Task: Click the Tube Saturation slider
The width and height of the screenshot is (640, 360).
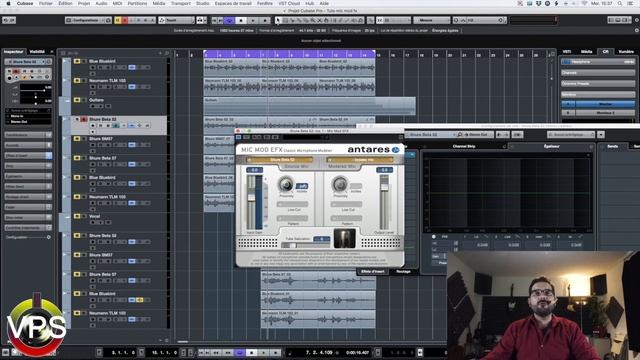Action: tap(305, 245)
